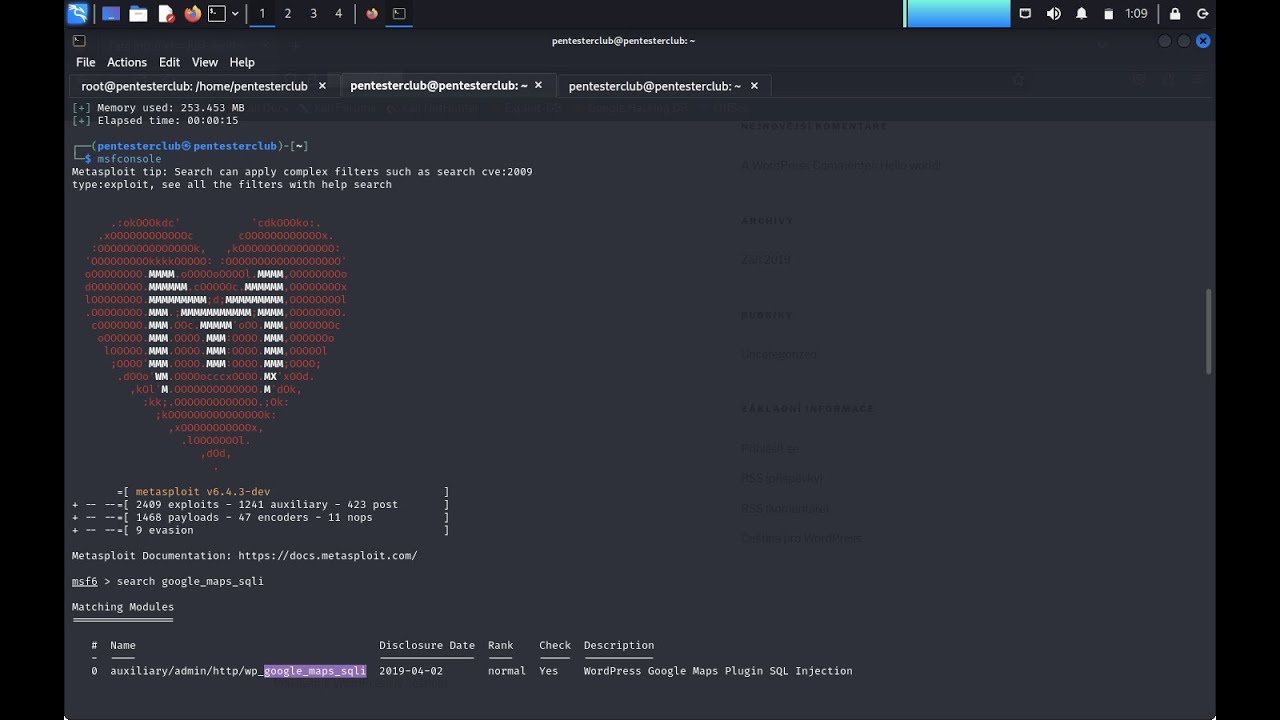
Task: Switch to workspace 1
Action: pos(262,13)
